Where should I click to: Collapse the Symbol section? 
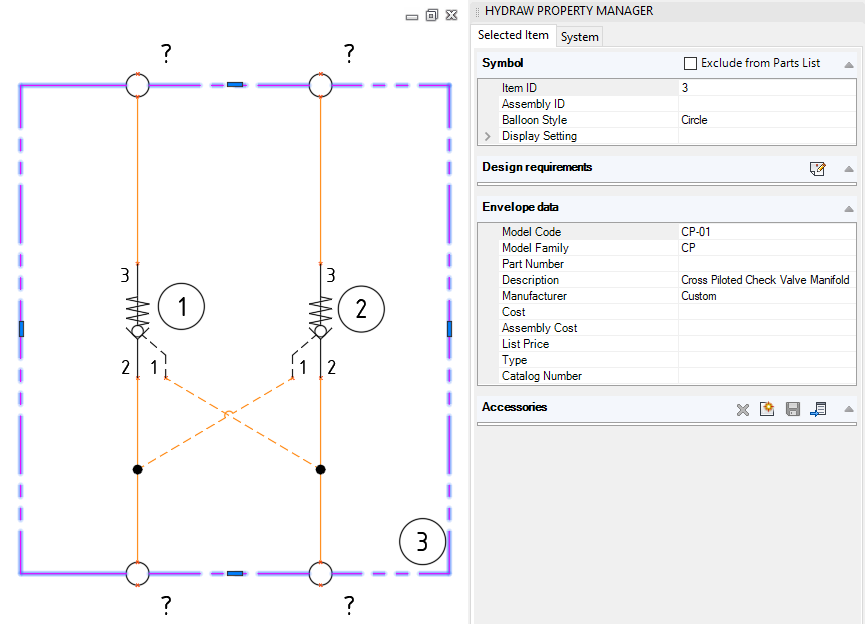point(848,64)
